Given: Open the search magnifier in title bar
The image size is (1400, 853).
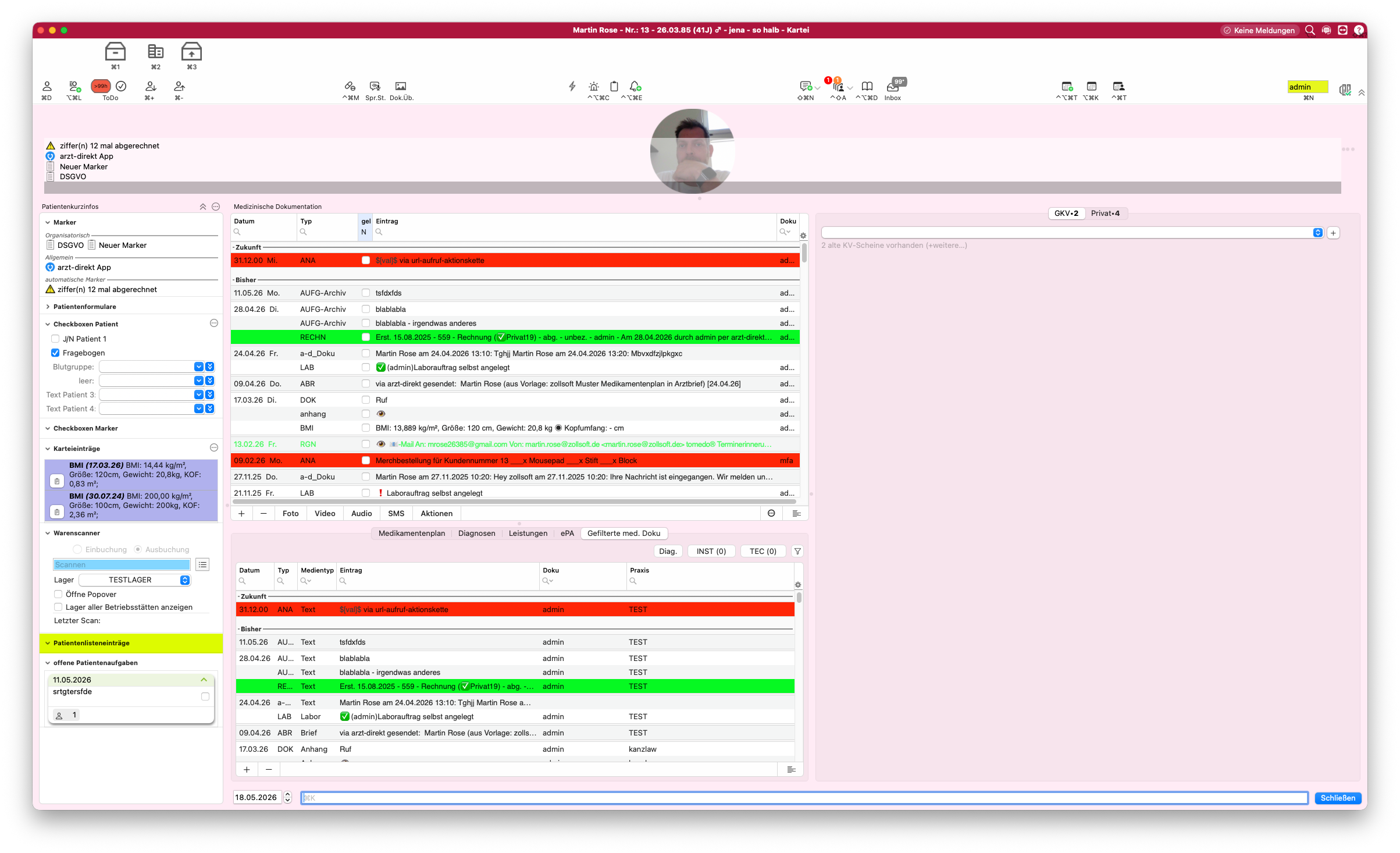Looking at the screenshot, I should (1310, 30).
